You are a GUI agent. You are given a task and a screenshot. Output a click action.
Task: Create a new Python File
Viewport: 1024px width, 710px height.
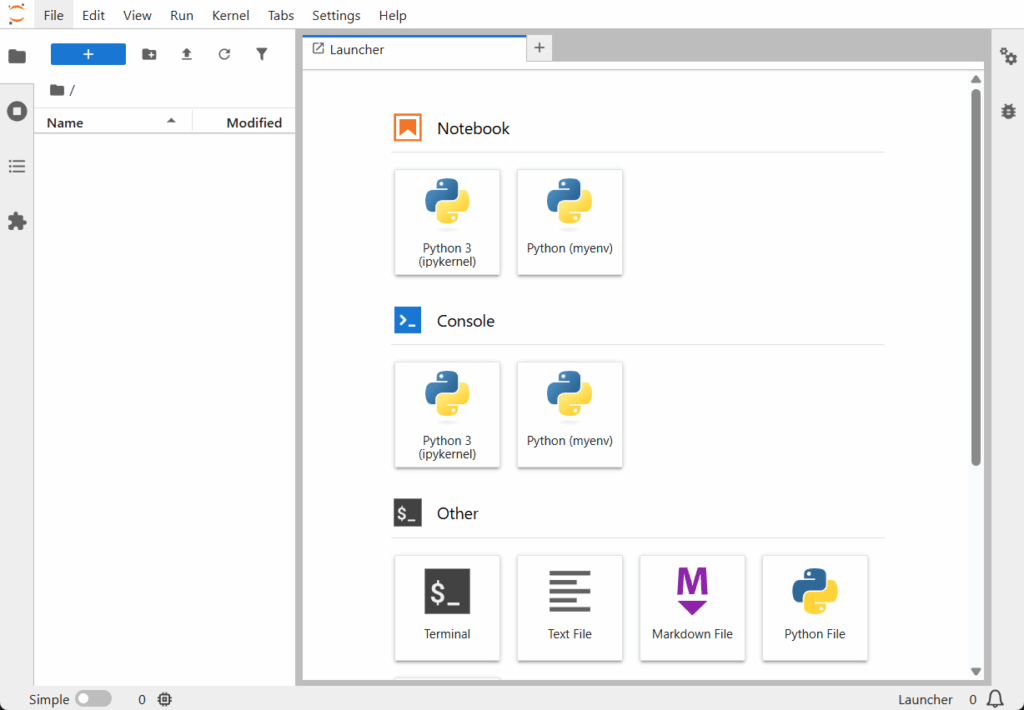tap(815, 608)
